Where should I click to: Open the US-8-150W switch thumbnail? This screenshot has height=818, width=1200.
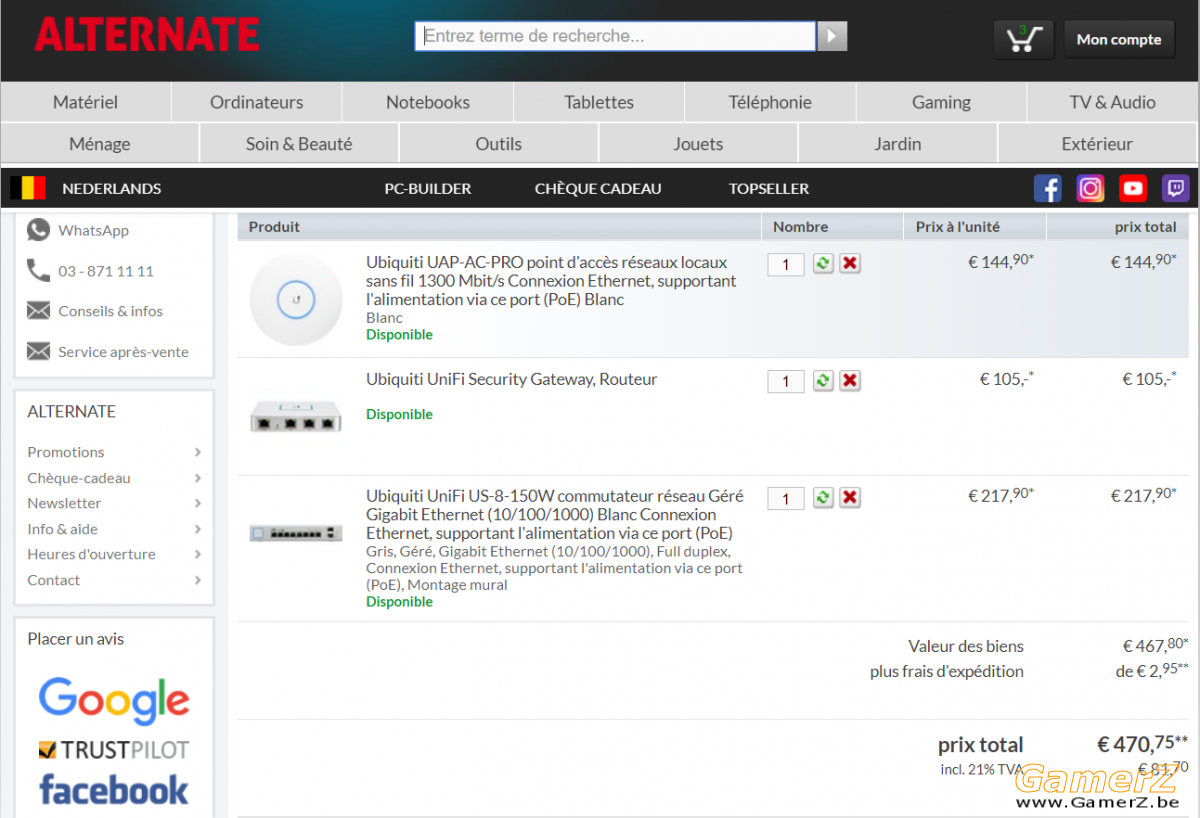pos(296,533)
